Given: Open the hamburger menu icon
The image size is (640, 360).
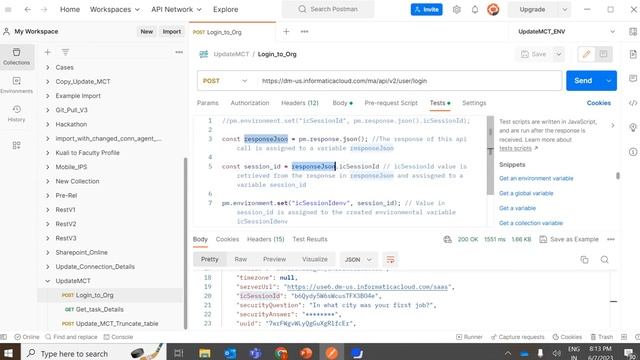Looking at the screenshot, I should [x=8, y=9].
